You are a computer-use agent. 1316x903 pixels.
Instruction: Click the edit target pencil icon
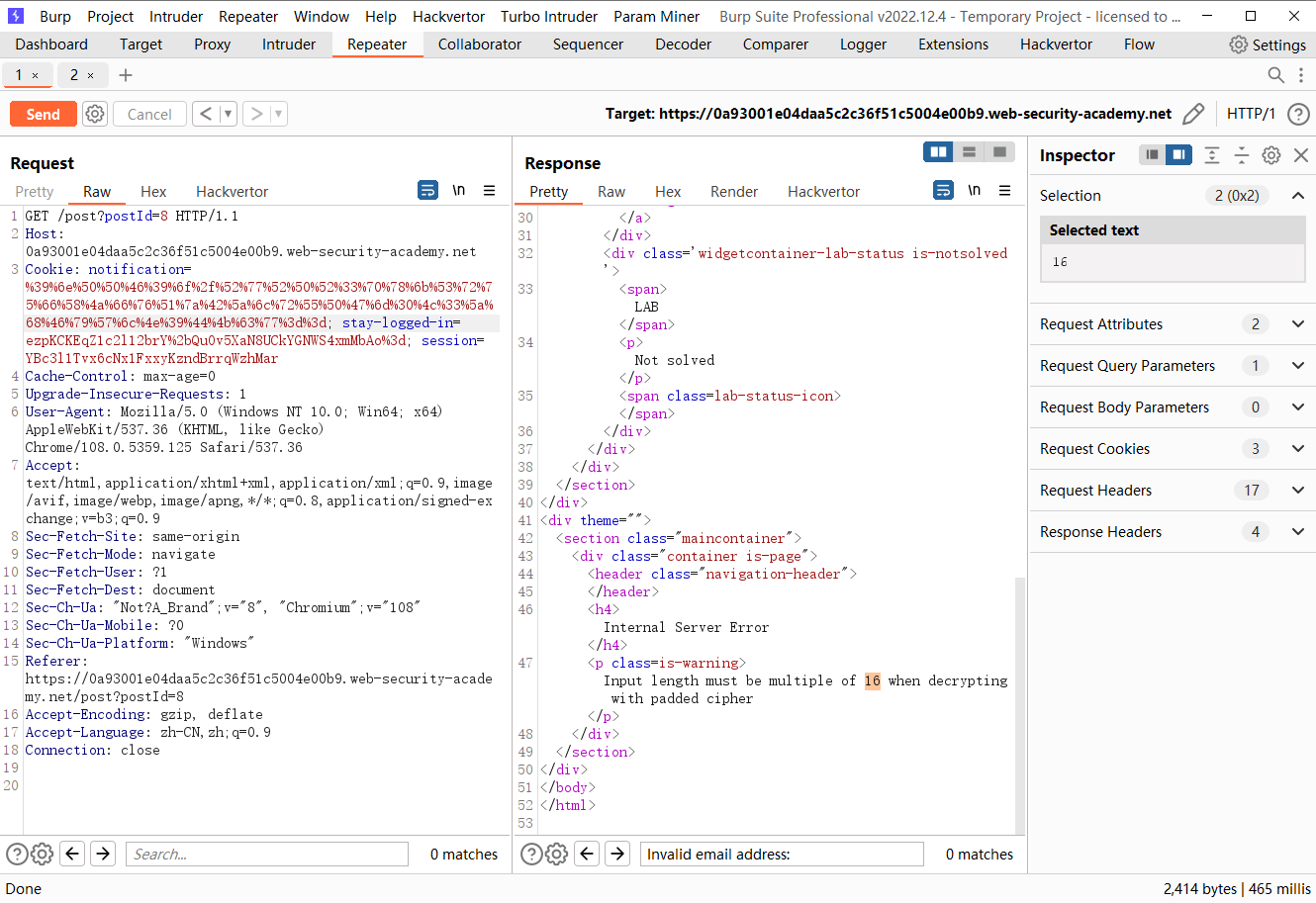click(1193, 114)
